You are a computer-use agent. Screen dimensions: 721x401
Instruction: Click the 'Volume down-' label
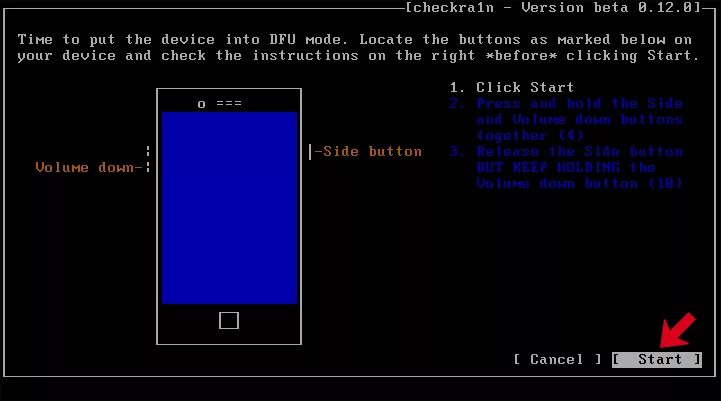(x=89, y=167)
